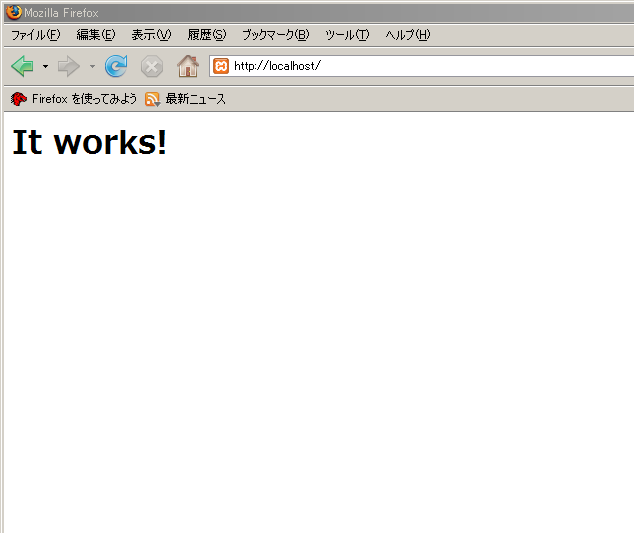The width and height of the screenshot is (634, 533).
Task: Click the orange site favicon in address bar
Action: [221, 66]
